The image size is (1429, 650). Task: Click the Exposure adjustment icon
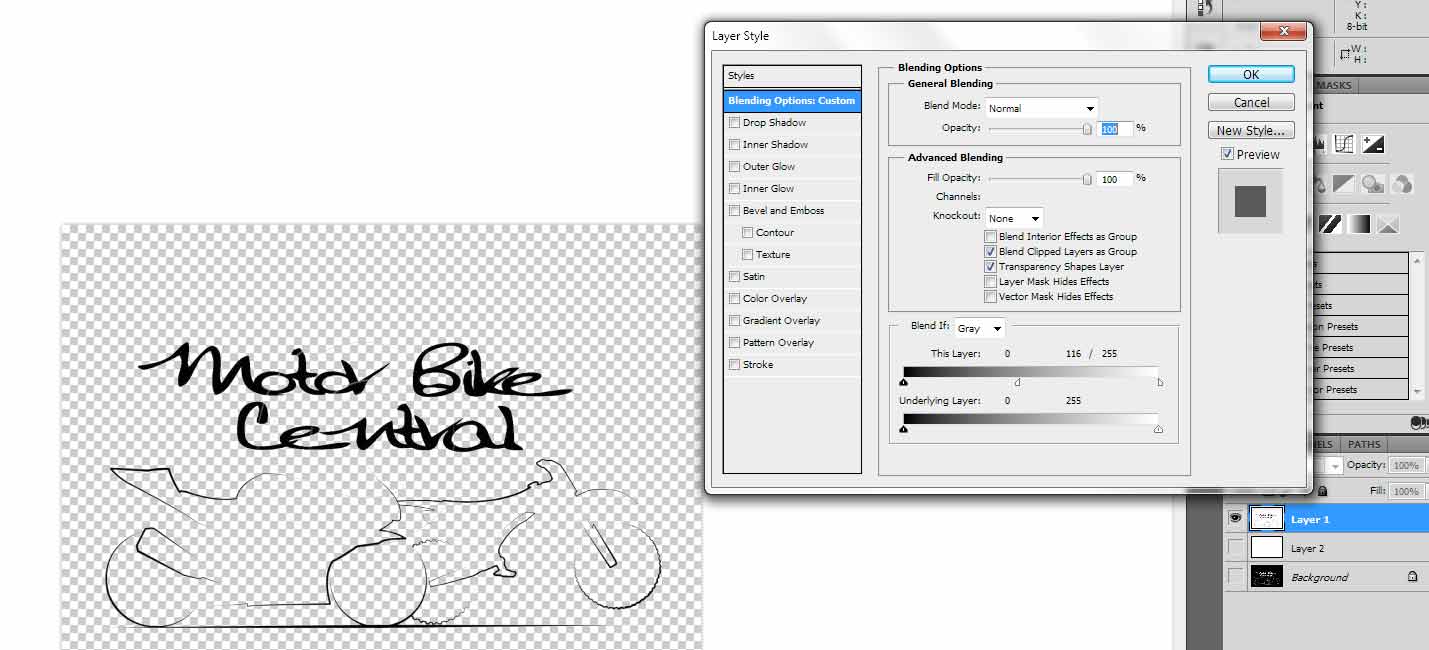point(1373,144)
